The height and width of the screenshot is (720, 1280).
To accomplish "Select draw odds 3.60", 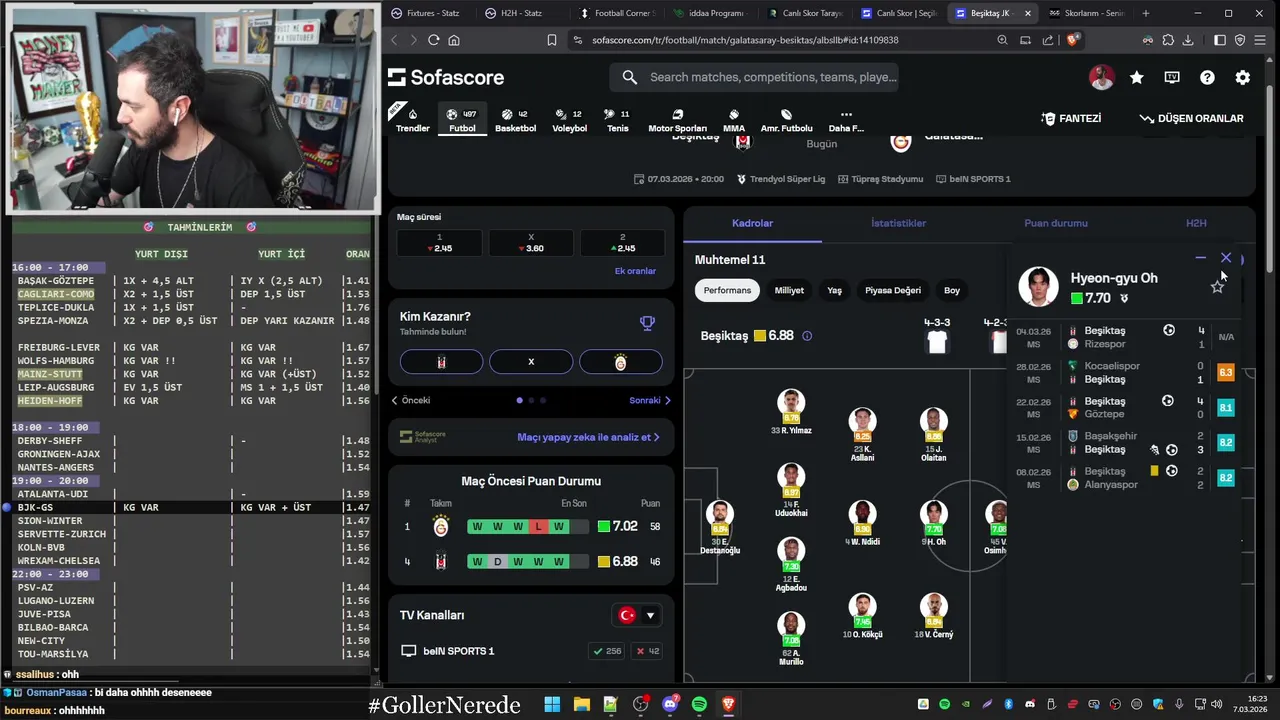I will pos(531,243).
